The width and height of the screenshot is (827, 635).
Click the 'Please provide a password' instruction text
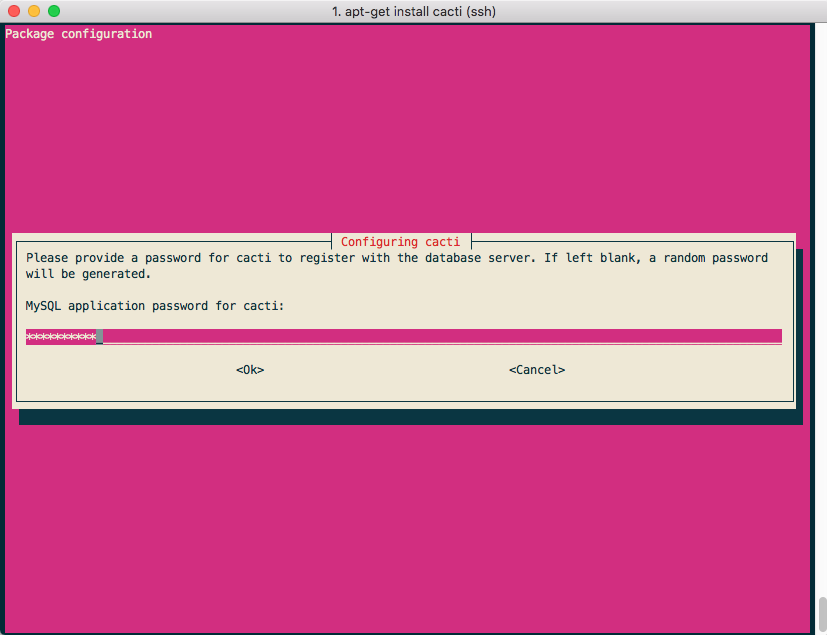[397, 266]
